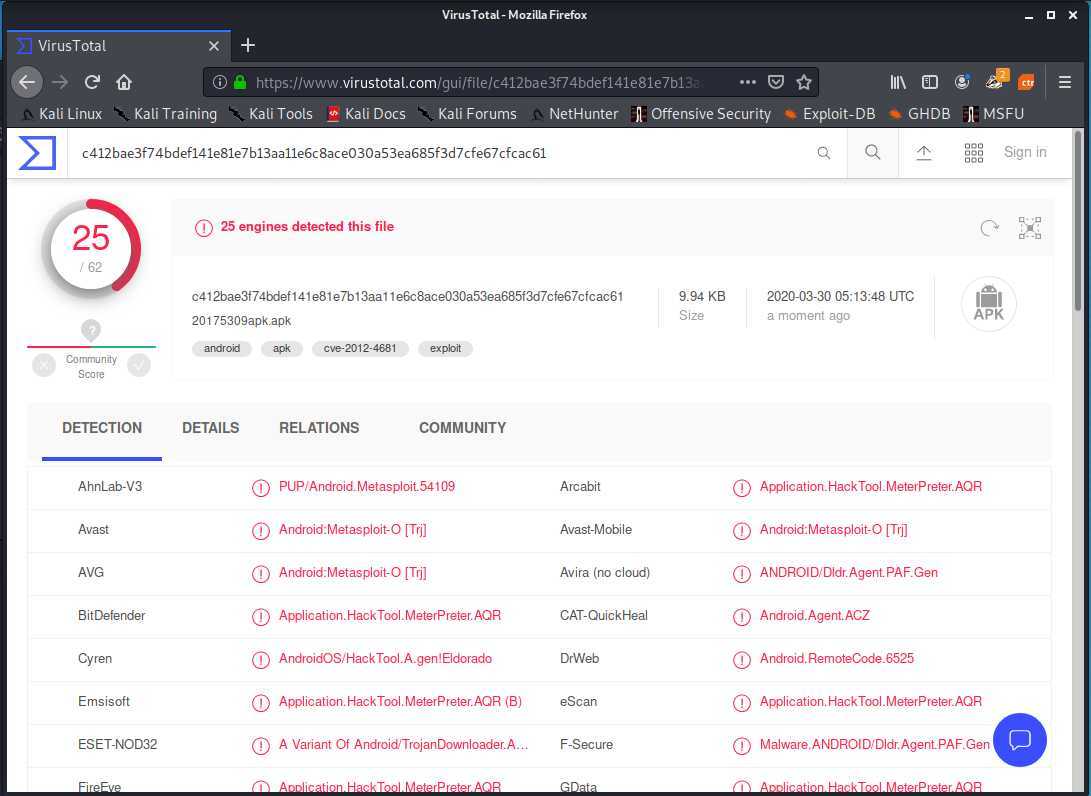Open the Offensive Security bookmark

[701, 113]
